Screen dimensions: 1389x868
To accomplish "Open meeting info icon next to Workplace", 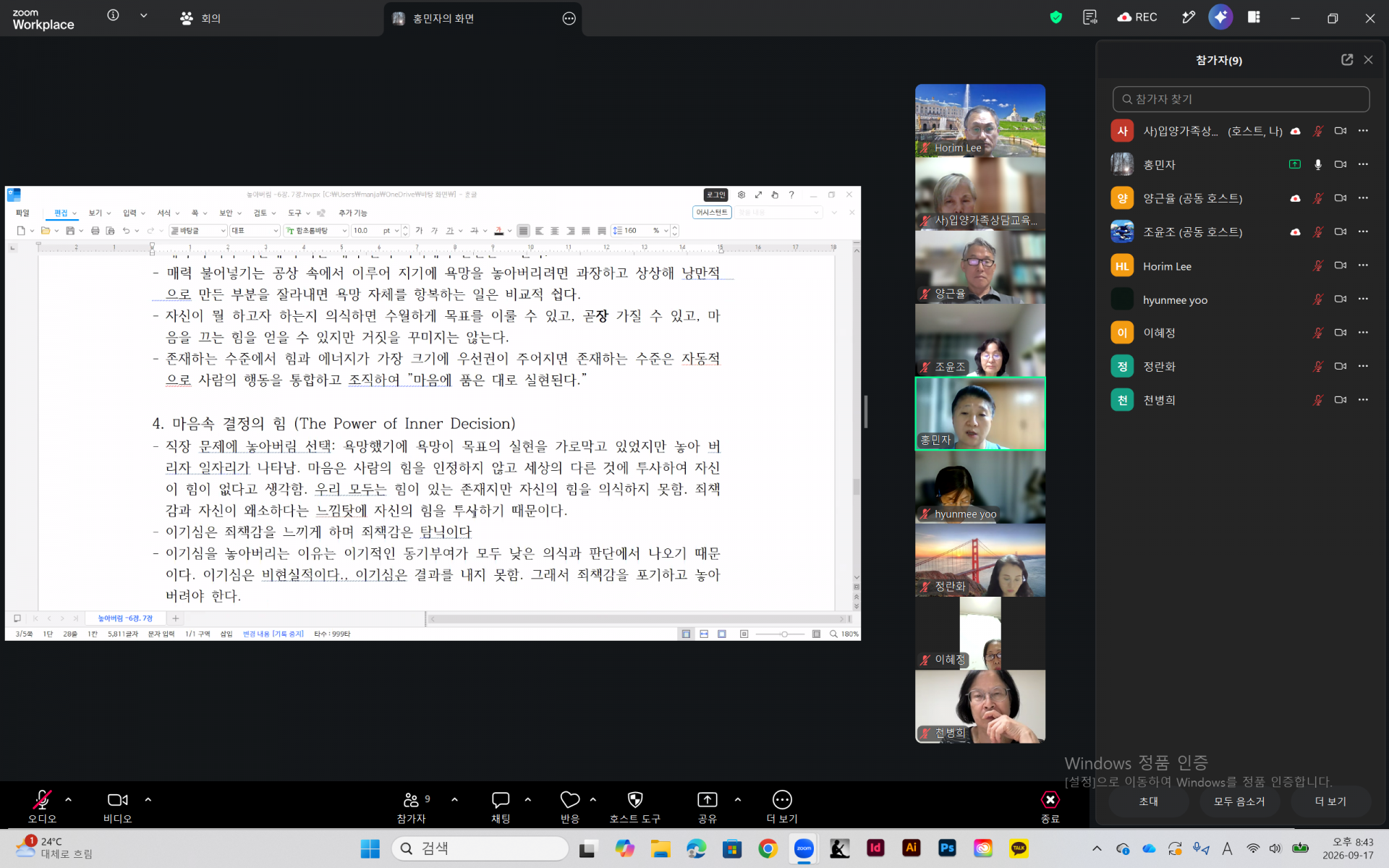I will pyautogui.click(x=113, y=15).
